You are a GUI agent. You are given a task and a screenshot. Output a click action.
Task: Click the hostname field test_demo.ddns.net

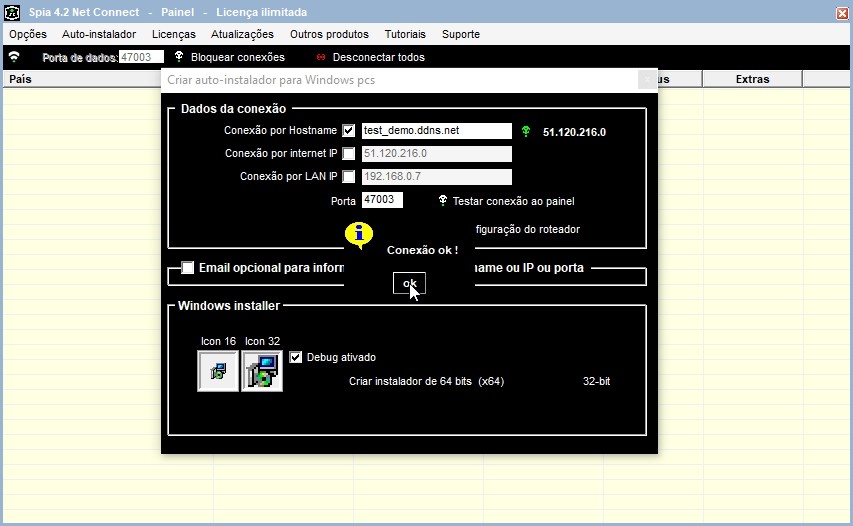[x=437, y=131]
